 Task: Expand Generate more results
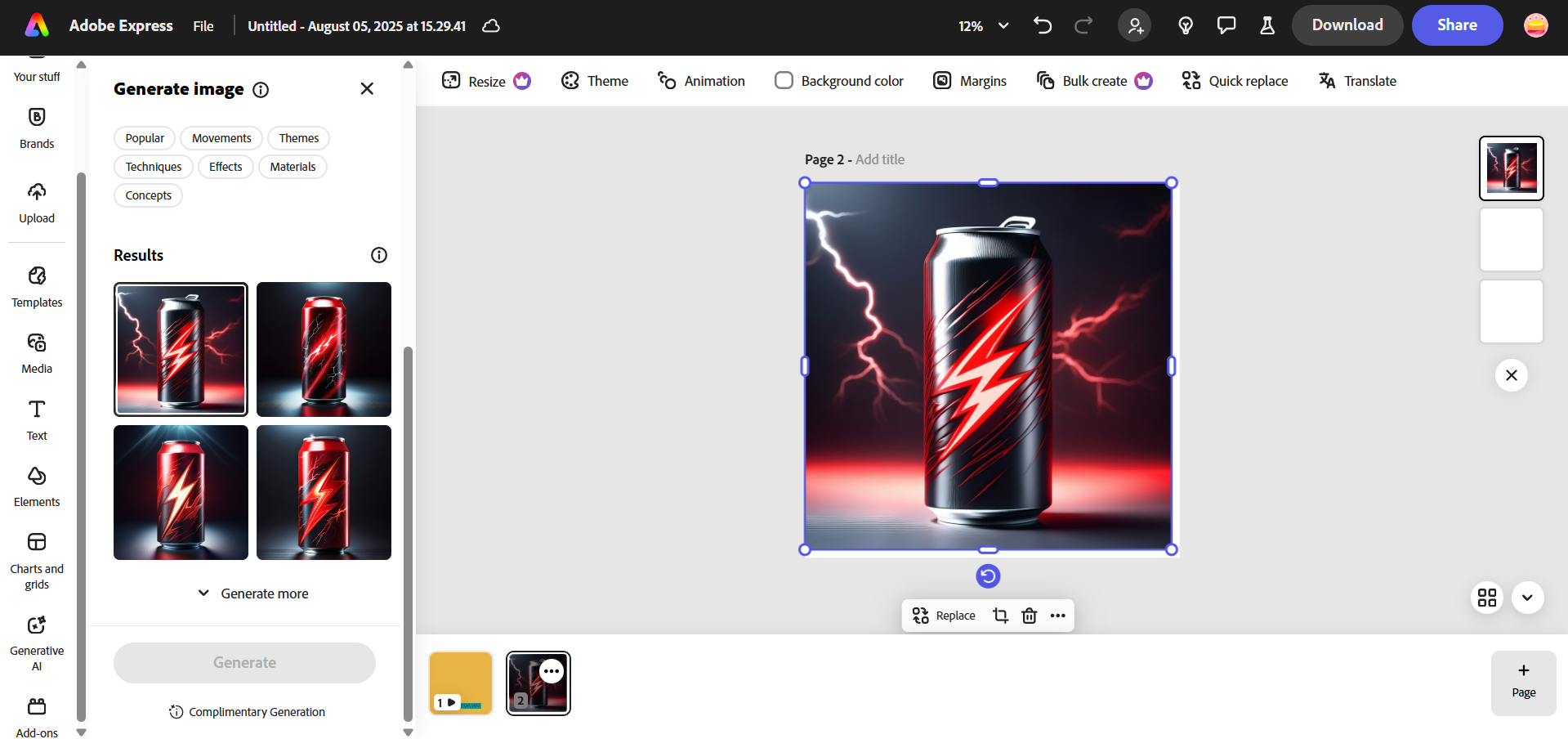[x=252, y=593]
